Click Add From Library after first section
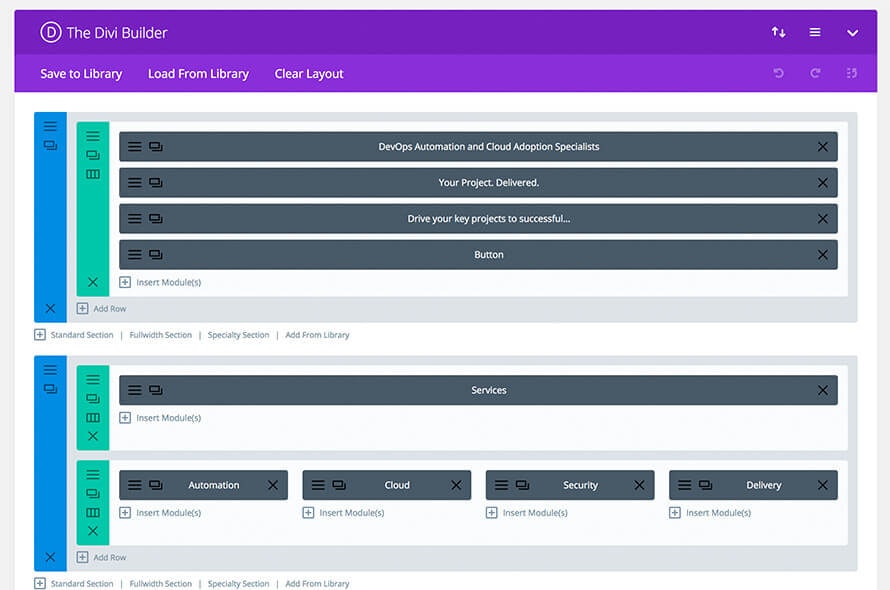 point(317,335)
